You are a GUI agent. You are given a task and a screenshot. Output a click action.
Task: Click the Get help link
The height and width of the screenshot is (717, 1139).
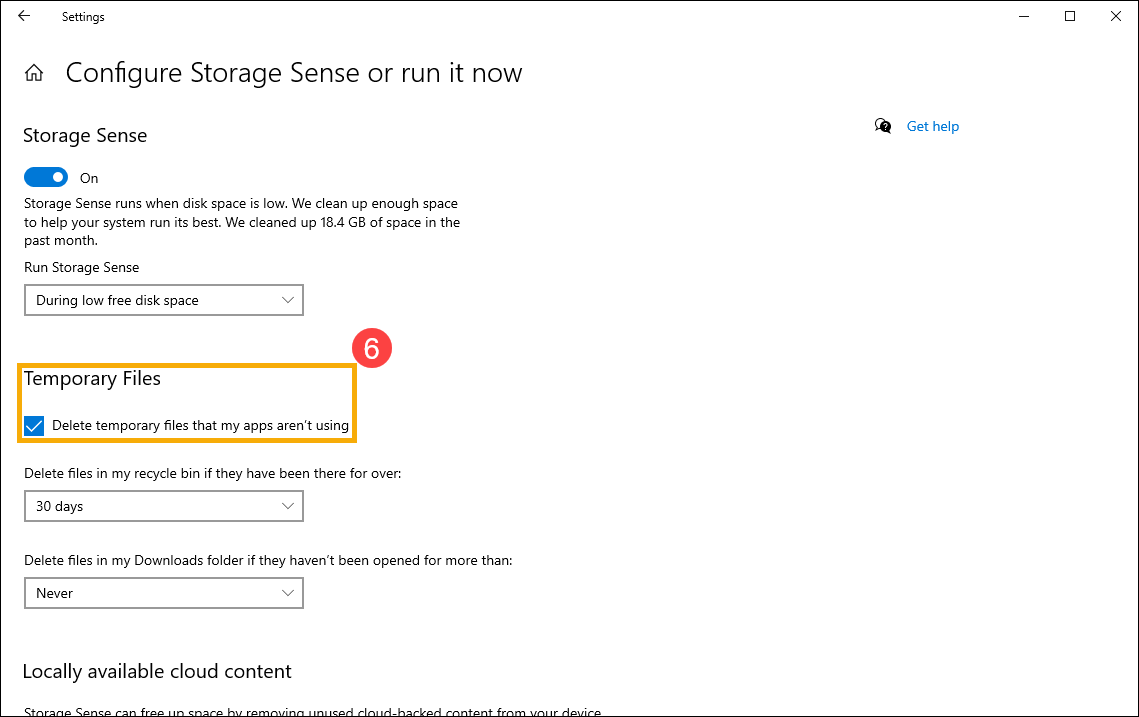[932, 126]
